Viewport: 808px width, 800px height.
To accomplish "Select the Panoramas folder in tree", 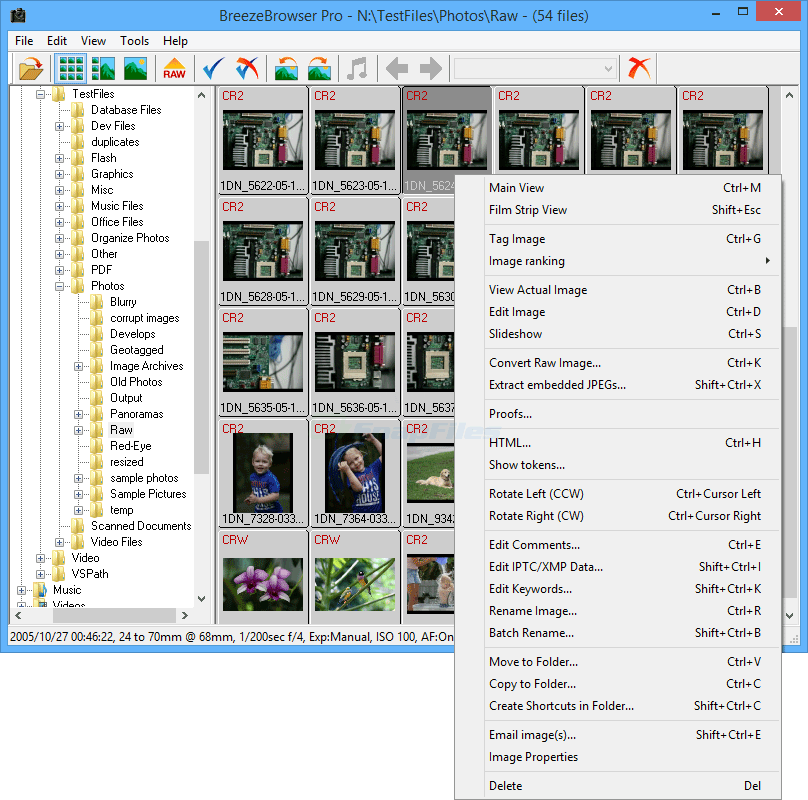I will [136, 414].
